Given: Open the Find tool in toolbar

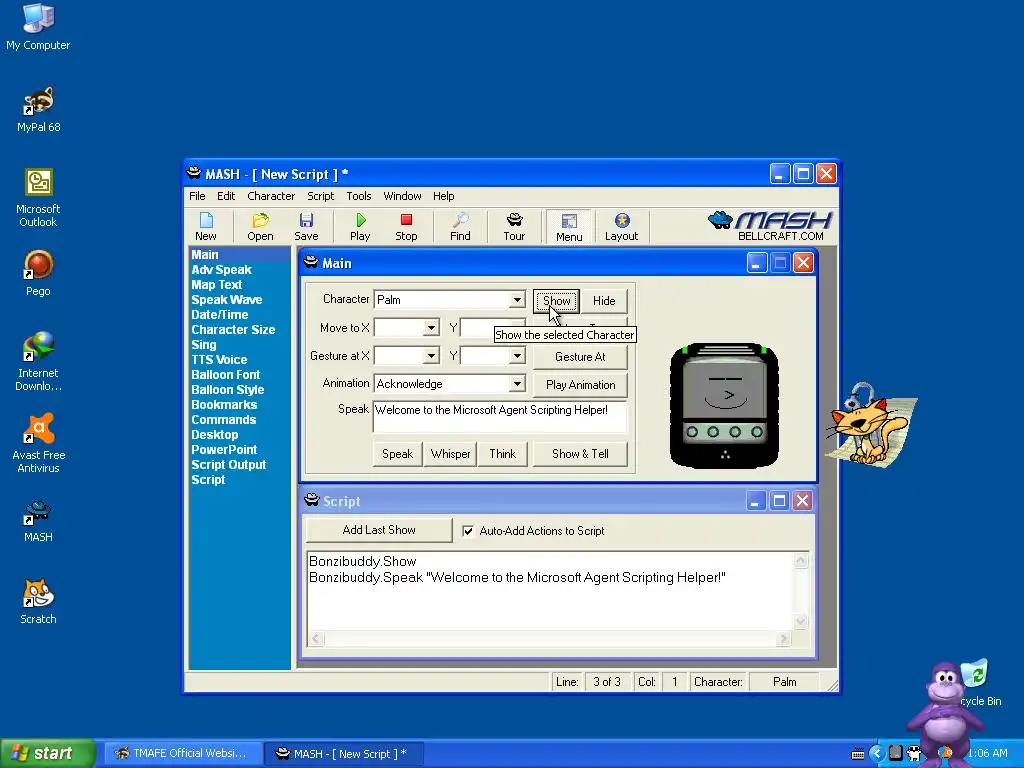Looking at the screenshot, I should [x=460, y=227].
